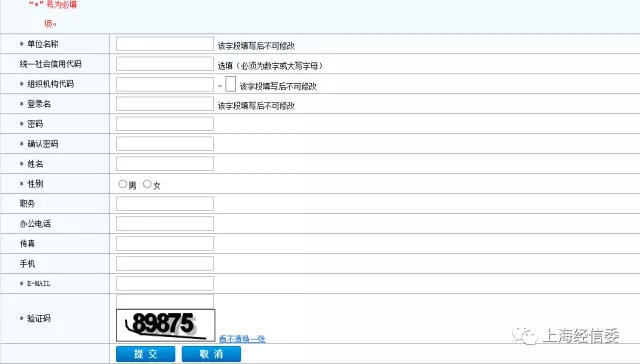Focus the 验证码 input field above captcha
This screenshot has height=364, width=640.
[165, 302]
